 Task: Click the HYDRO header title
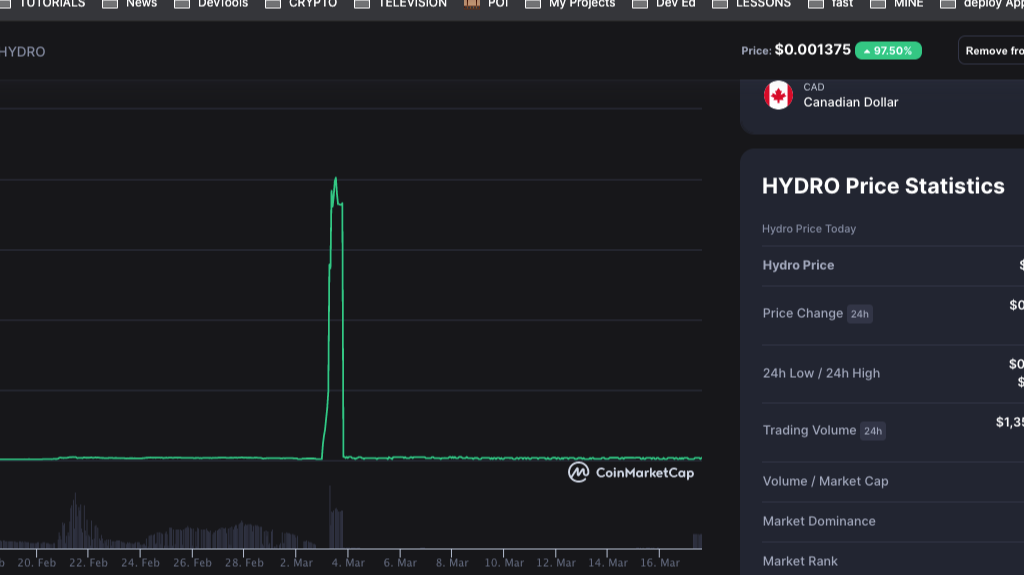point(22,52)
